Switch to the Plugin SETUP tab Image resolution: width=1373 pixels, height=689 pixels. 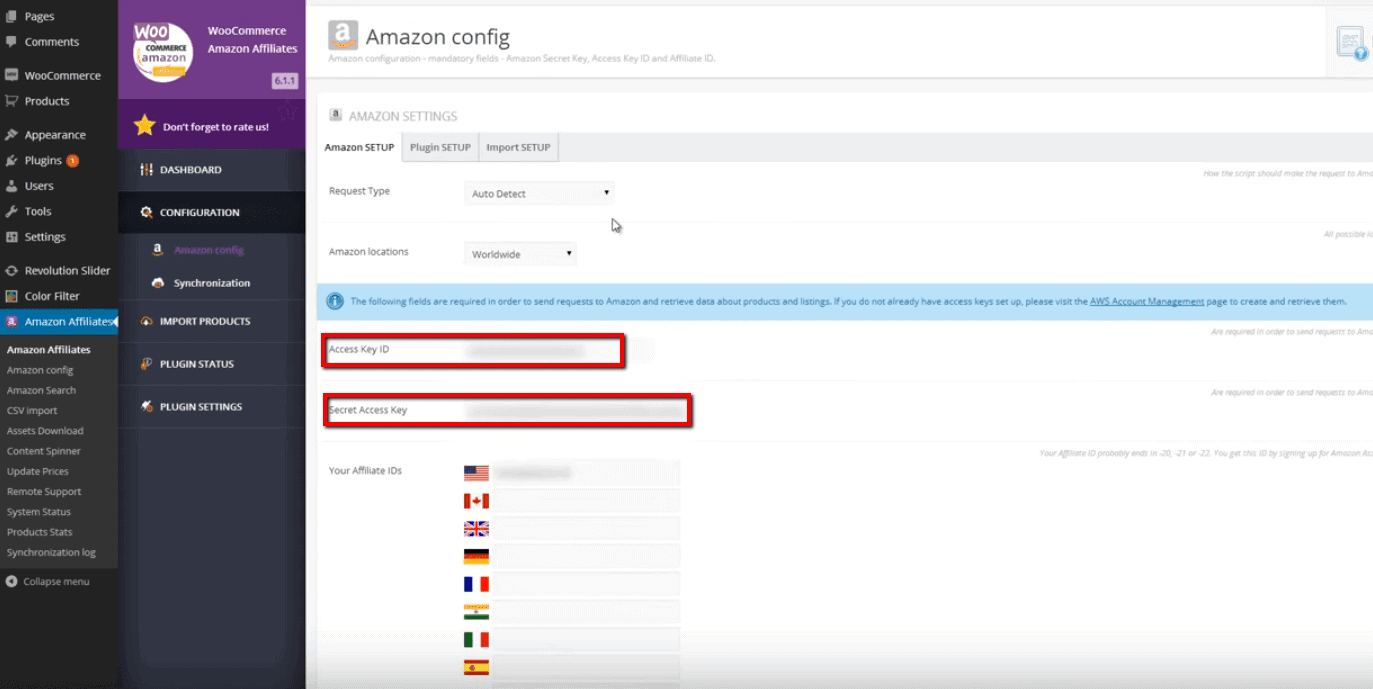[440, 147]
